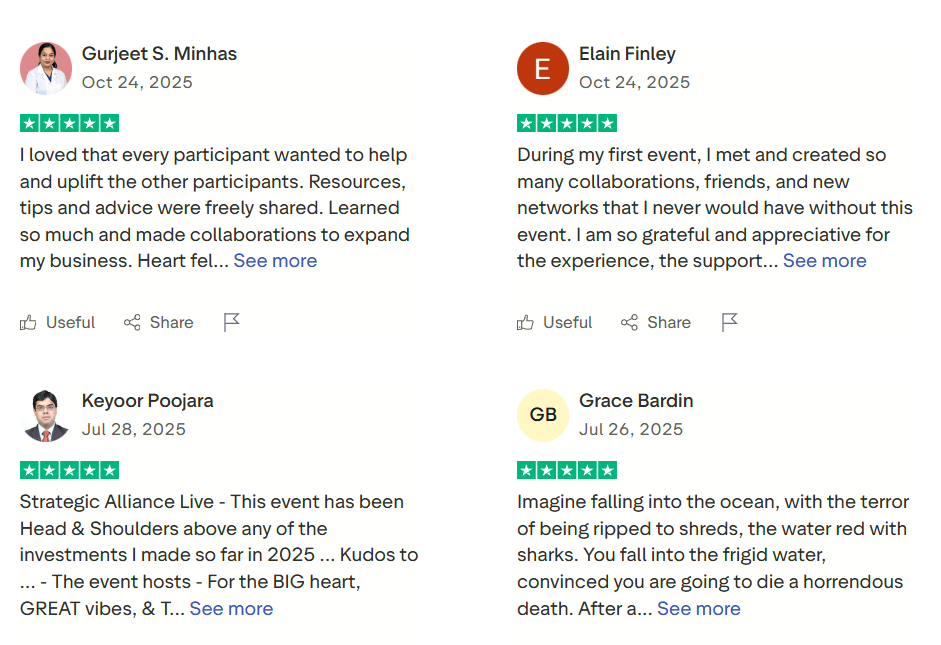
Task: Mark Elain Finley's review as Useful
Action: coord(555,323)
